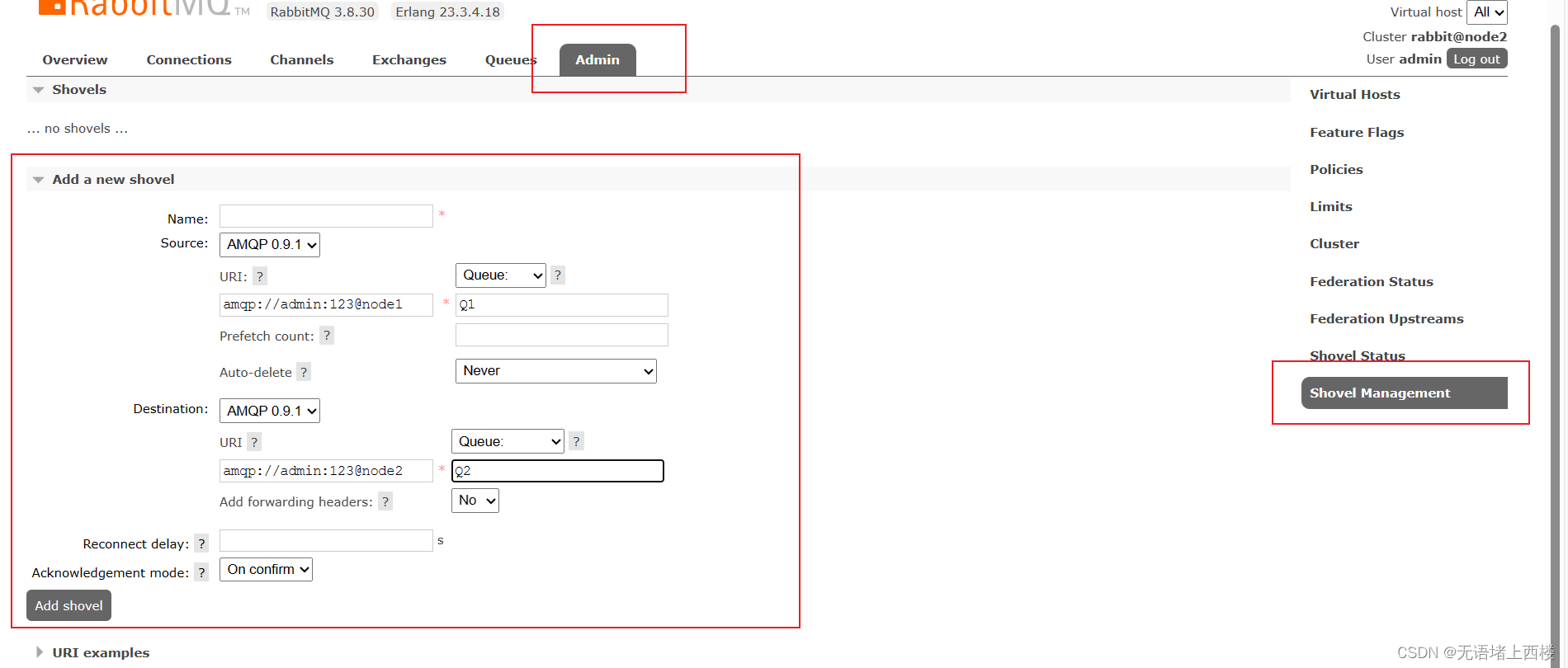Open the Auto-delete Never dropdown
1568x668 pixels.
point(556,371)
